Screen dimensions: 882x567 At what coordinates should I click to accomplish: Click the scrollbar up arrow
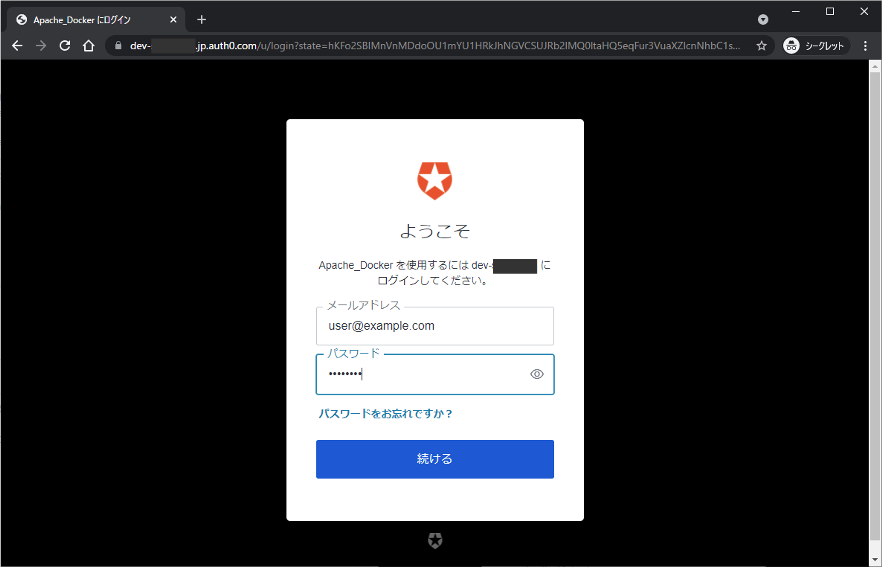click(875, 66)
